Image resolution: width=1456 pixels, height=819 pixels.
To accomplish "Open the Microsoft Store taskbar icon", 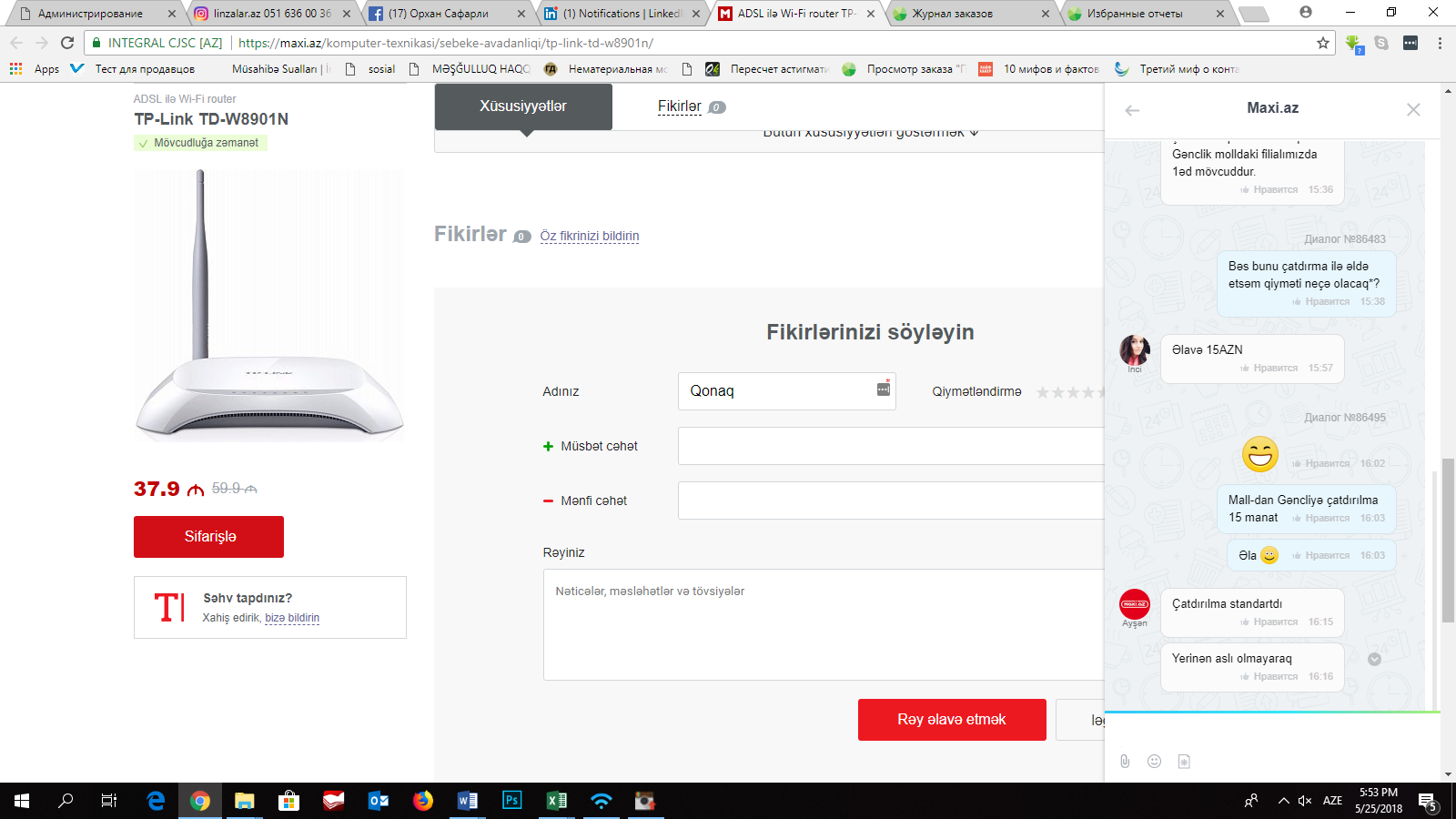I will (x=289, y=801).
